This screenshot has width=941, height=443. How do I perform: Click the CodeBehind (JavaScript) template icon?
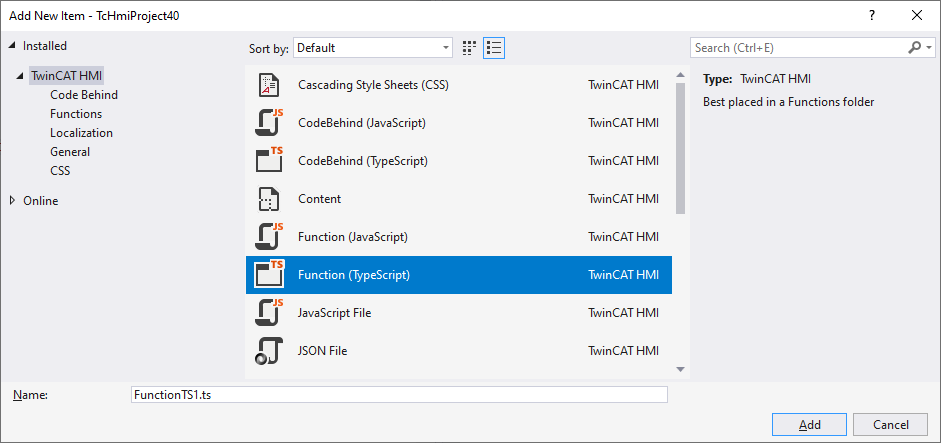[x=269, y=123]
